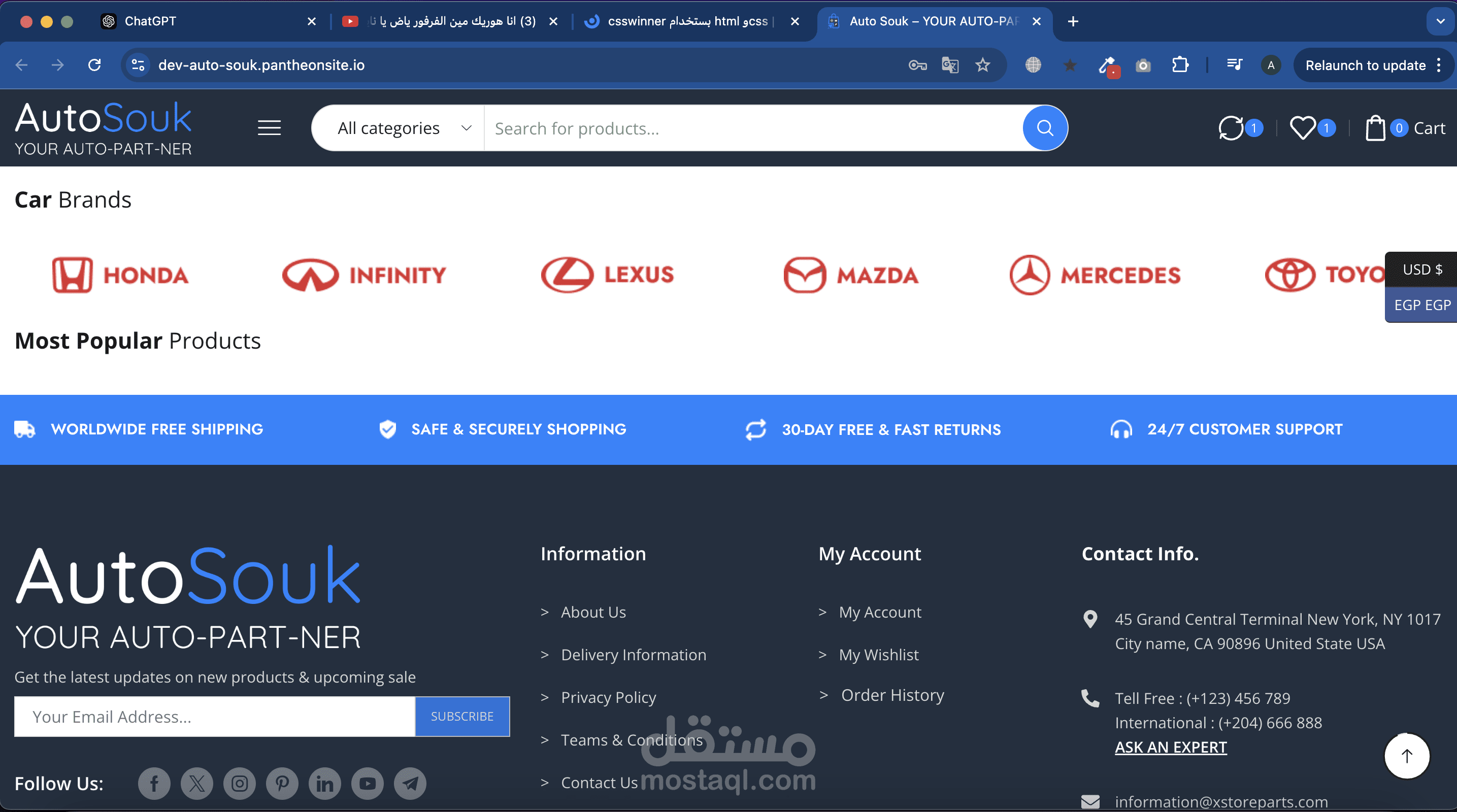Open Chrome three-dot menu beside Relaunch
The width and height of the screenshot is (1457, 812).
click(x=1438, y=65)
